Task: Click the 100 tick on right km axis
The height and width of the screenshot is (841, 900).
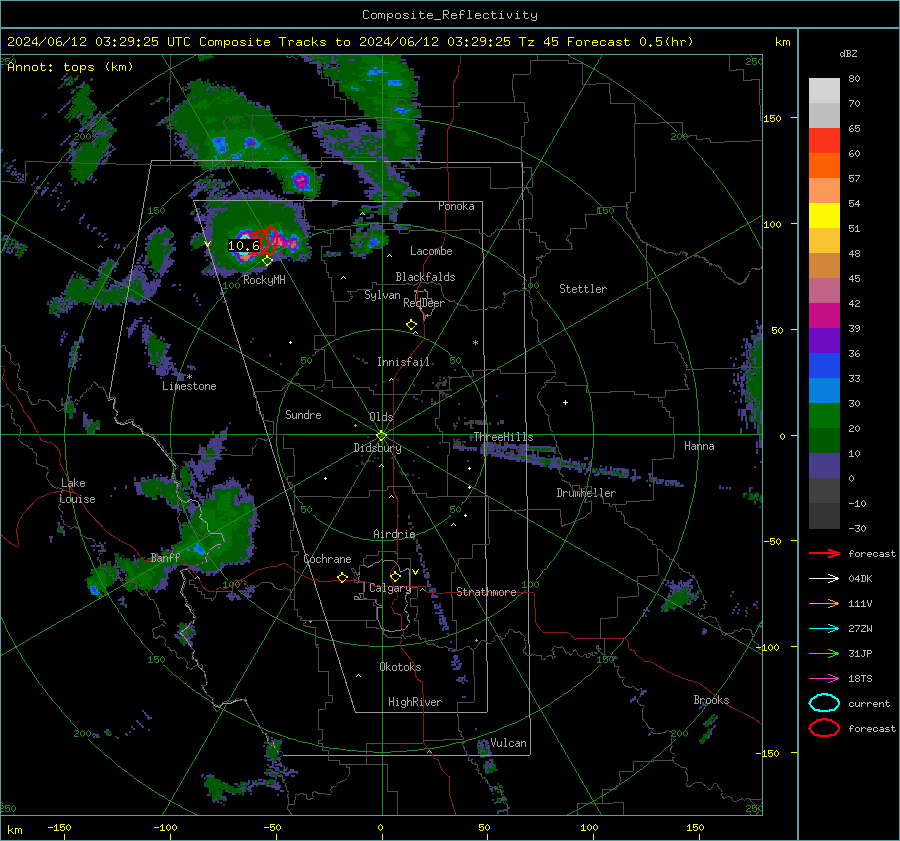Action: pyautogui.click(x=772, y=224)
